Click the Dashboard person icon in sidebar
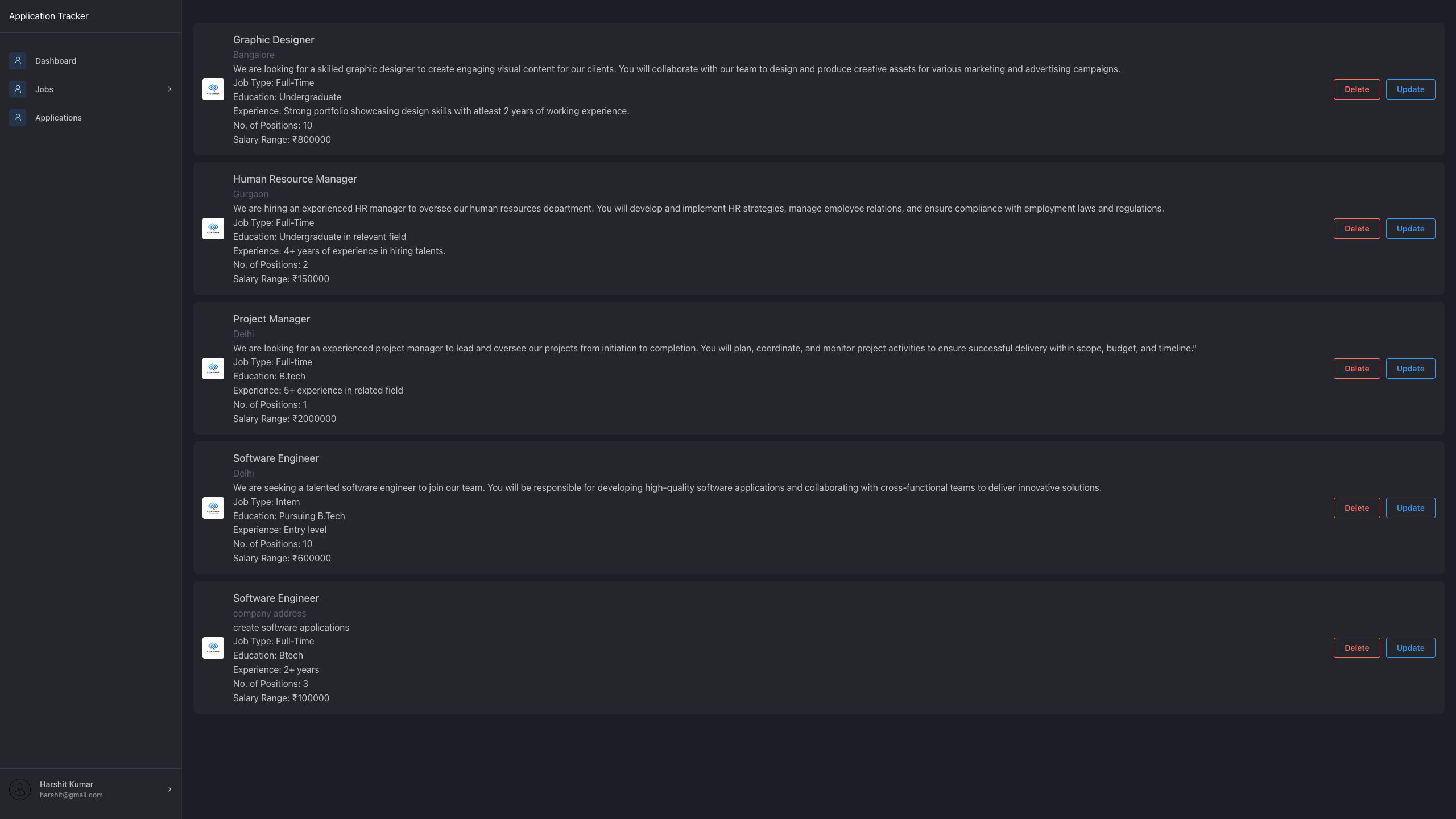The image size is (1456, 819). (x=17, y=61)
